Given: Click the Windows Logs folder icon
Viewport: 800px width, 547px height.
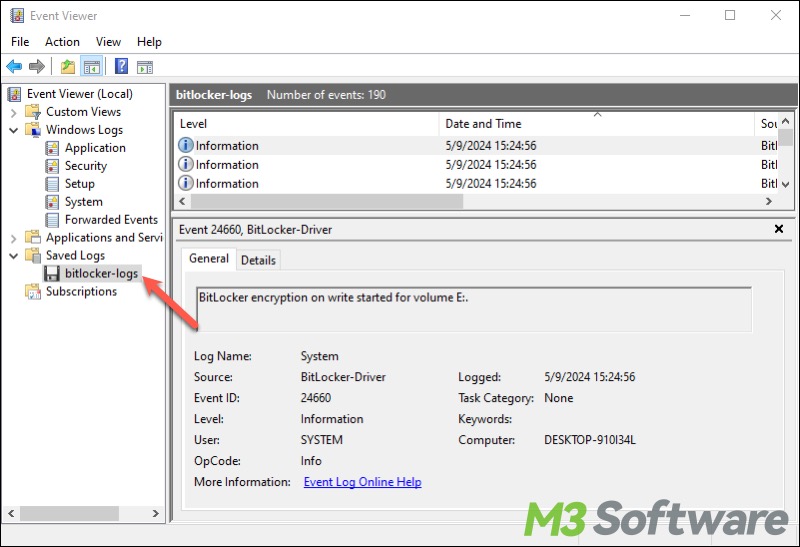Looking at the screenshot, I should [33, 130].
